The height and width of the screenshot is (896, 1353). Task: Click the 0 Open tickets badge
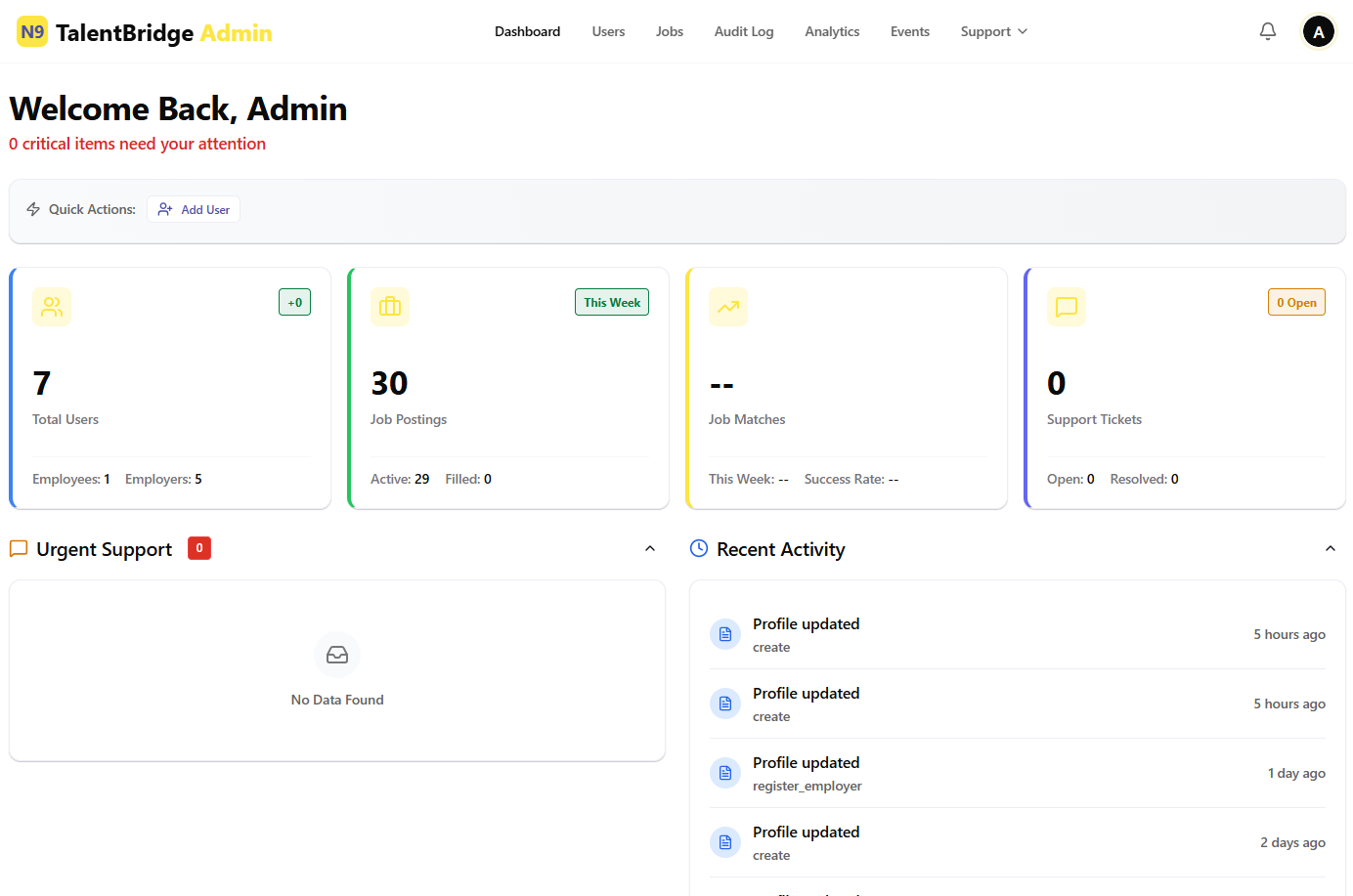click(x=1295, y=303)
